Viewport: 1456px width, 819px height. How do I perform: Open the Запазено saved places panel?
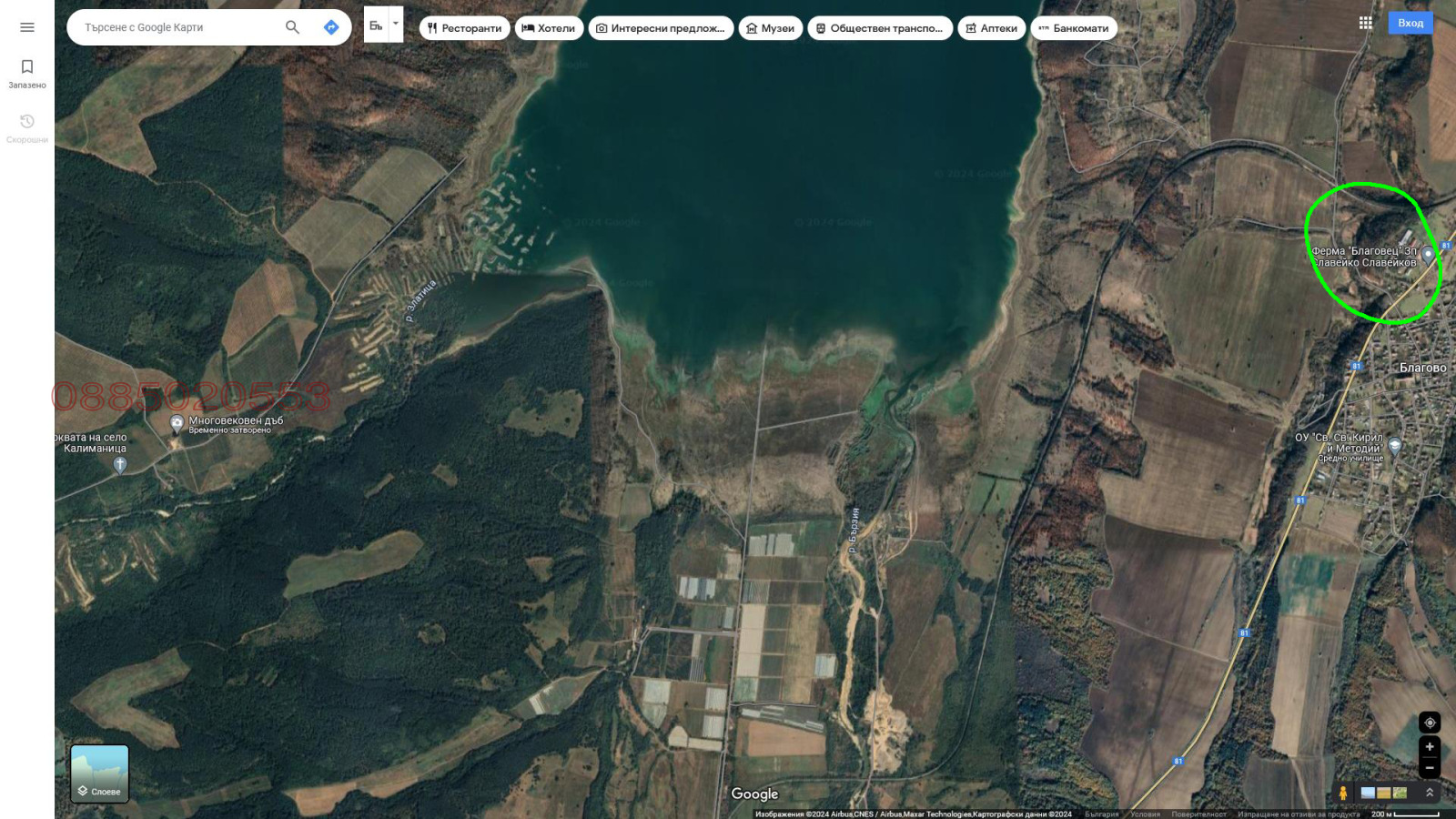click(x=27, y=73)
